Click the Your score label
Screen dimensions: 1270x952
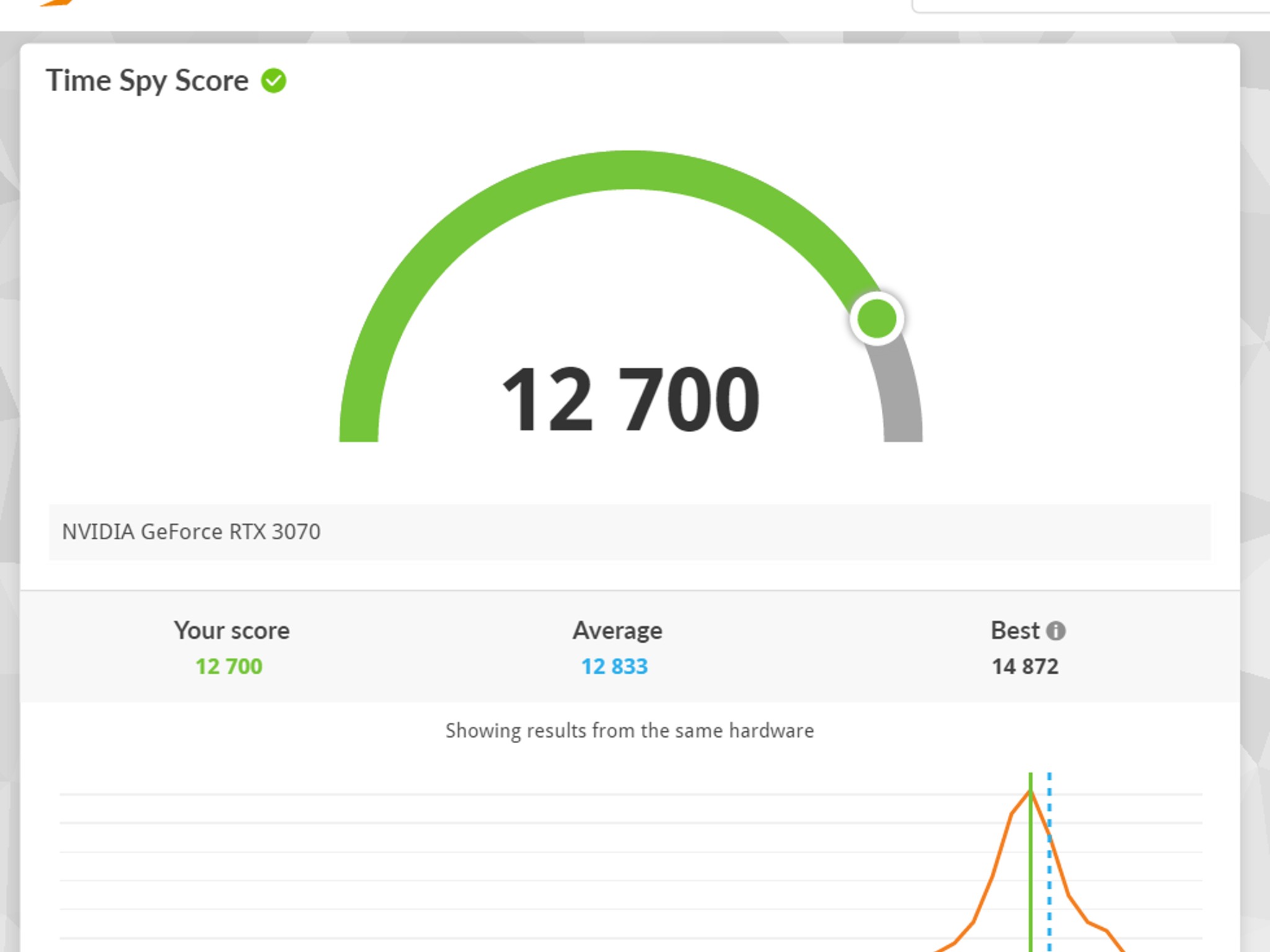coord(231,630)
